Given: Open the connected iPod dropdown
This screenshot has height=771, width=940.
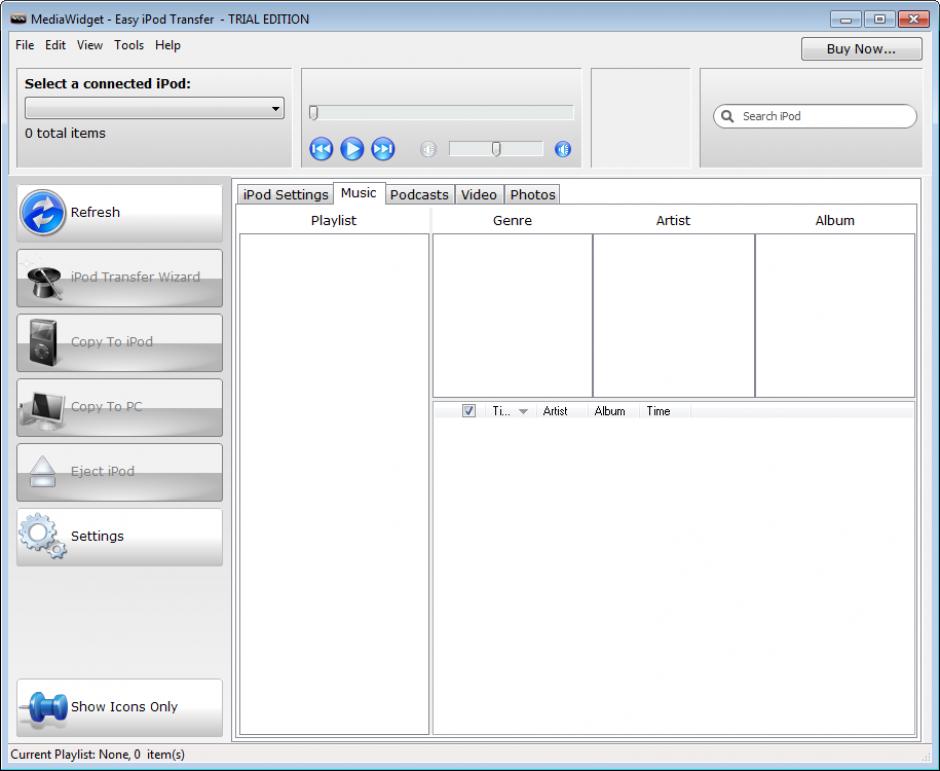Looking at the screenshot, I should pos(154,109).
